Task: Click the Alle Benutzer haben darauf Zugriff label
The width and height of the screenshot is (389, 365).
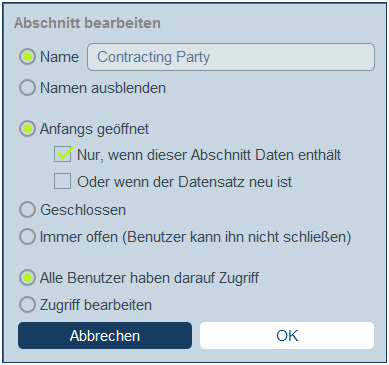Action: tap(149, 278)
